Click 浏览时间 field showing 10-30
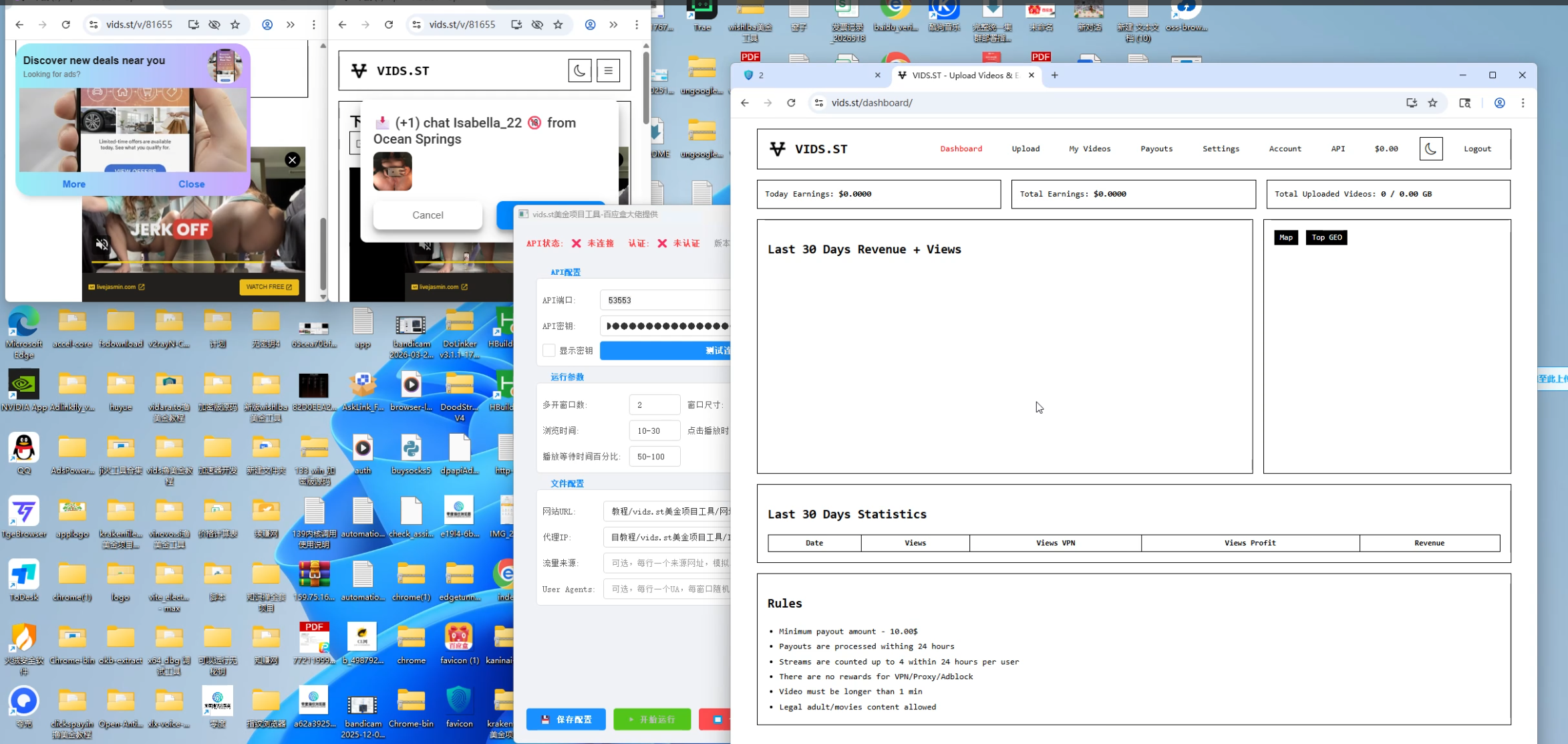The height and width of the screenshot is (744, 1568). point(654,430)
